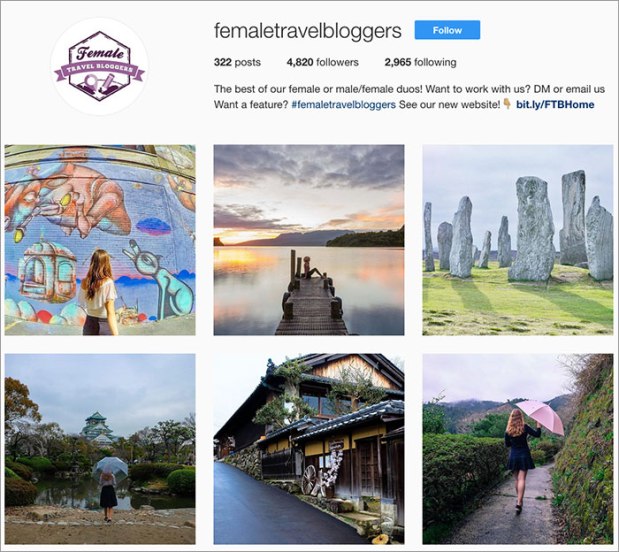Open the #femaletravelbloggers hashtag link
Screen dimensions: 619x552
pyautogui.click(x=343, y=105)
